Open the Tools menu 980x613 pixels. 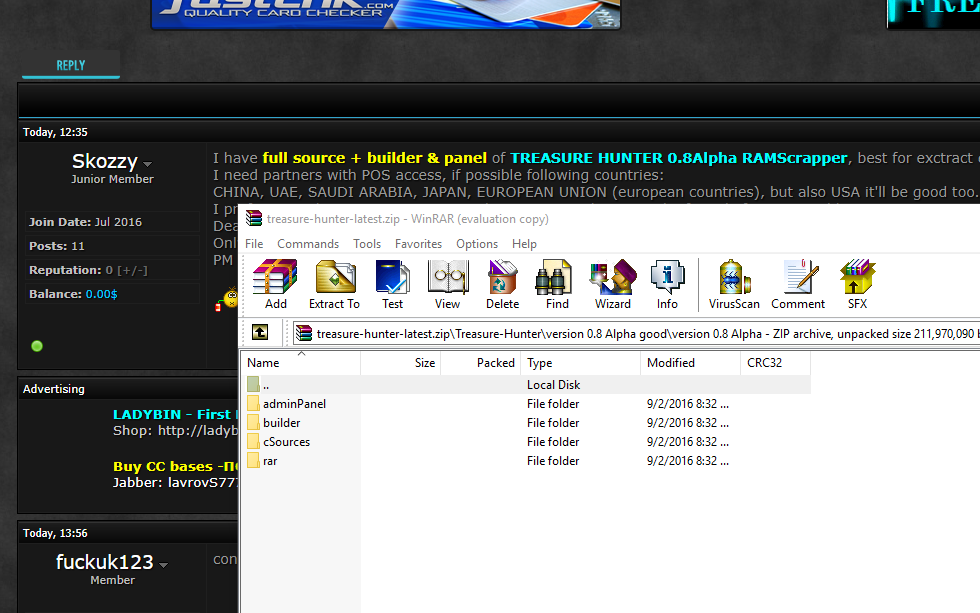click(367, 244)
